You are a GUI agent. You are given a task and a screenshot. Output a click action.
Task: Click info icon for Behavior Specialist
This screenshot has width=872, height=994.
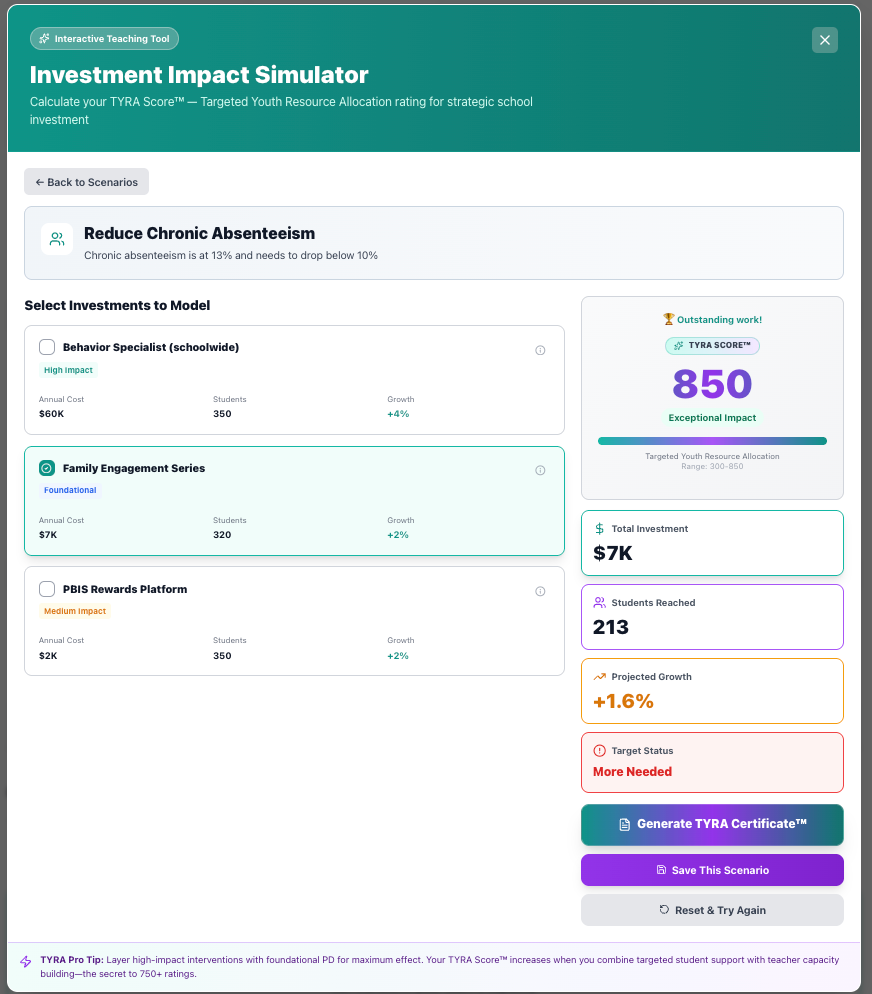point(540,350)
